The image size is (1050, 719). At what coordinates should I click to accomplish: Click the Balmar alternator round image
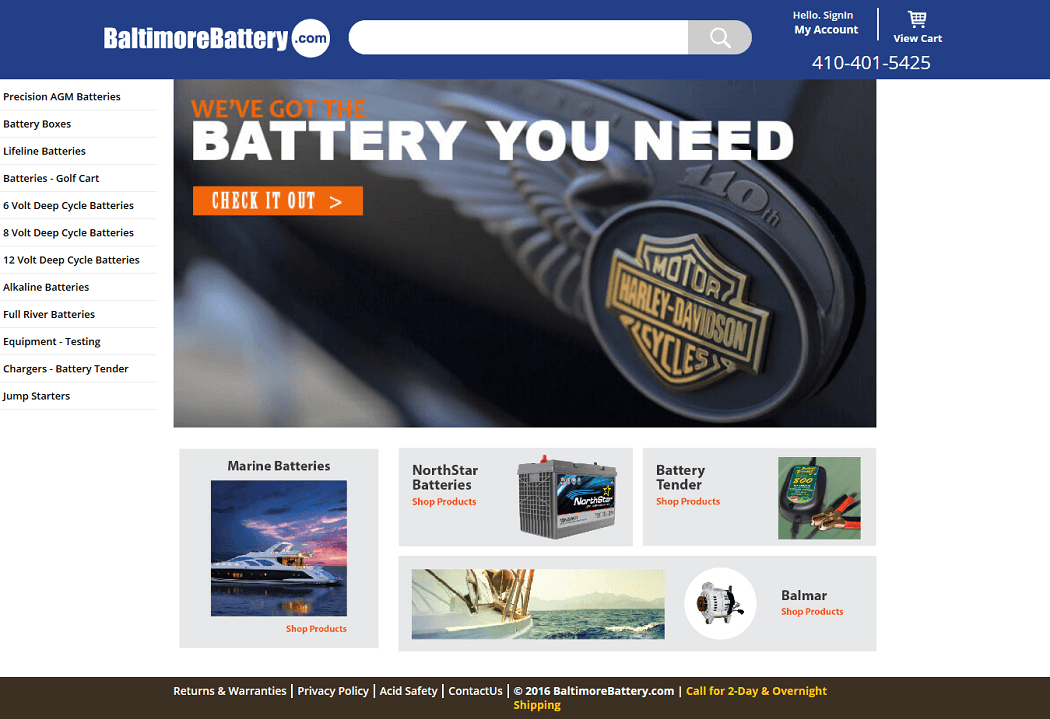pos(721,603)
